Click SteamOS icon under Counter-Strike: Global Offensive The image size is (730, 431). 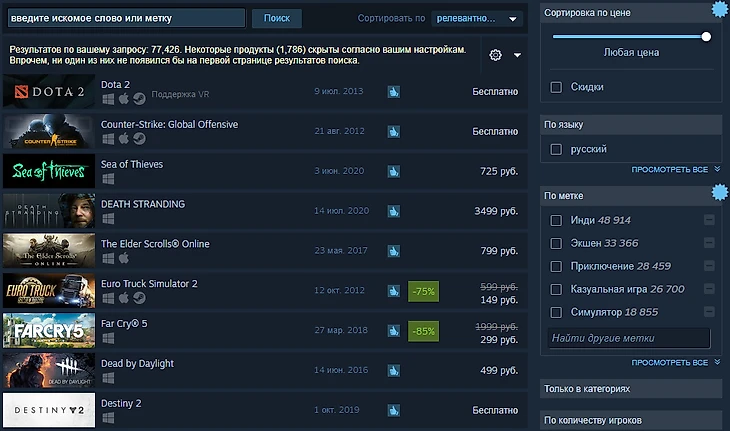coord(139,139)
